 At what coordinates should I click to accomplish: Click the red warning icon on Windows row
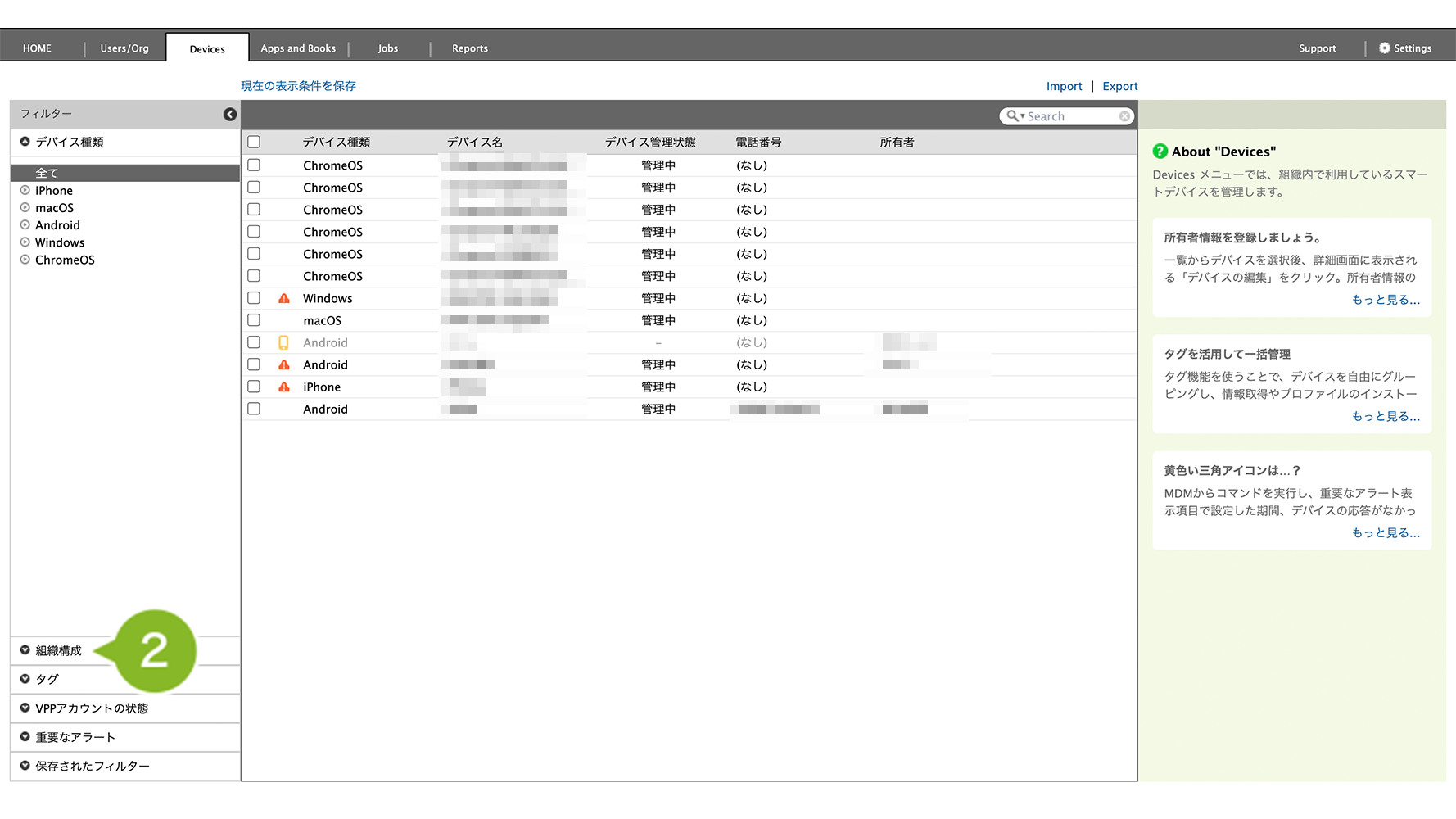coord(284,299)
